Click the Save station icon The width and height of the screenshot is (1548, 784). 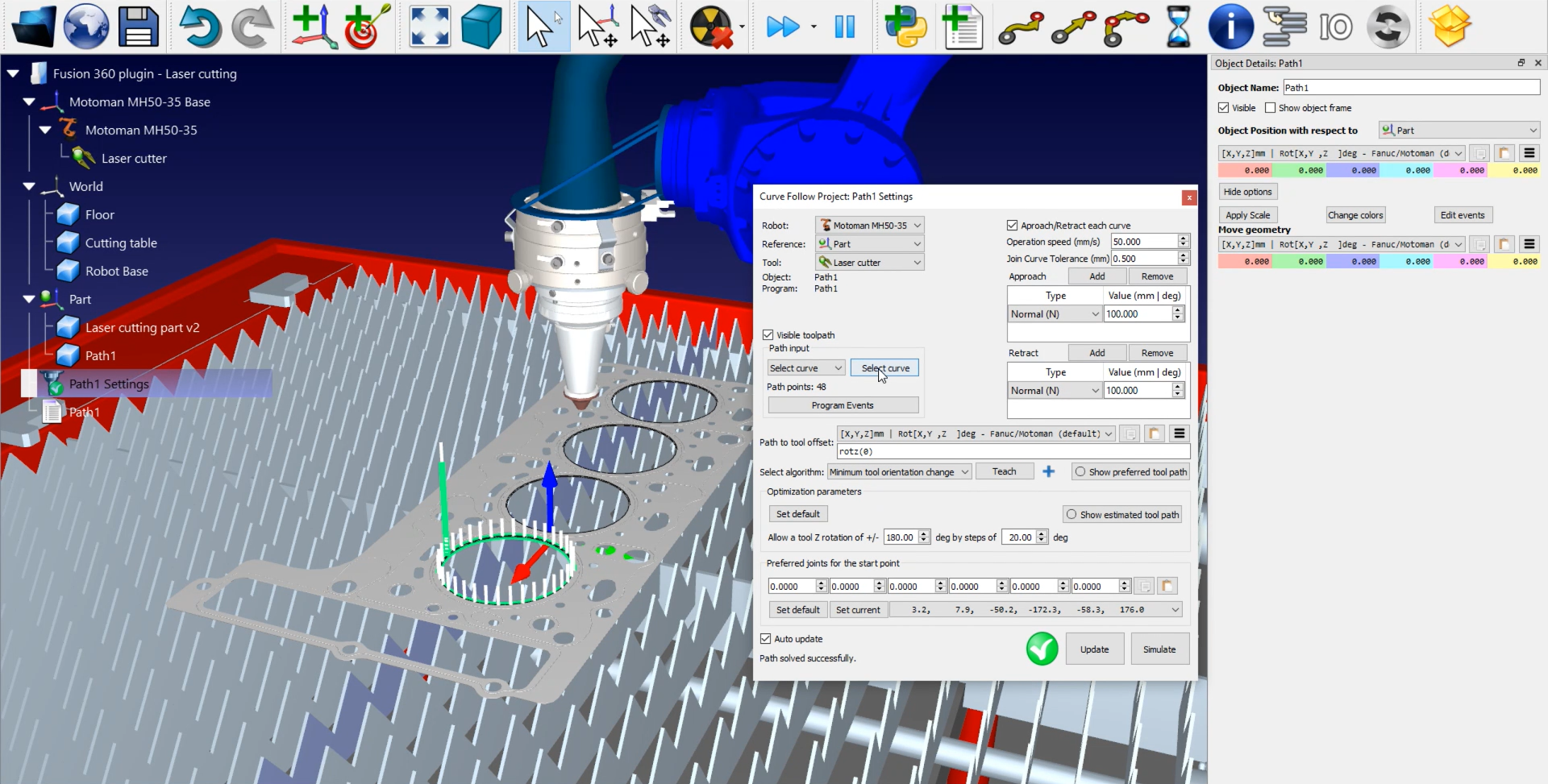point(139,27)
